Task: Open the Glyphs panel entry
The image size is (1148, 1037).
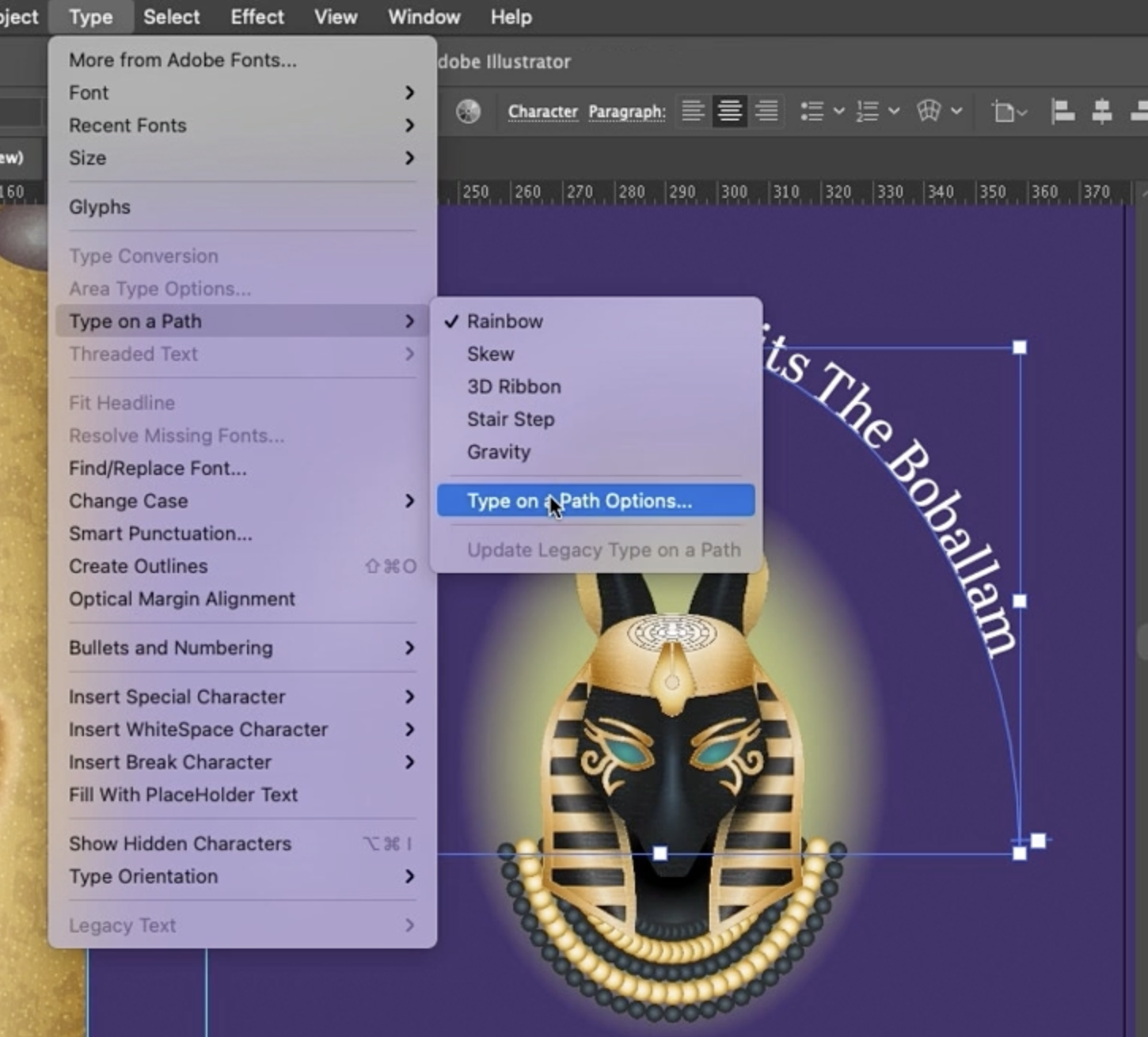Action: [242, 207]
